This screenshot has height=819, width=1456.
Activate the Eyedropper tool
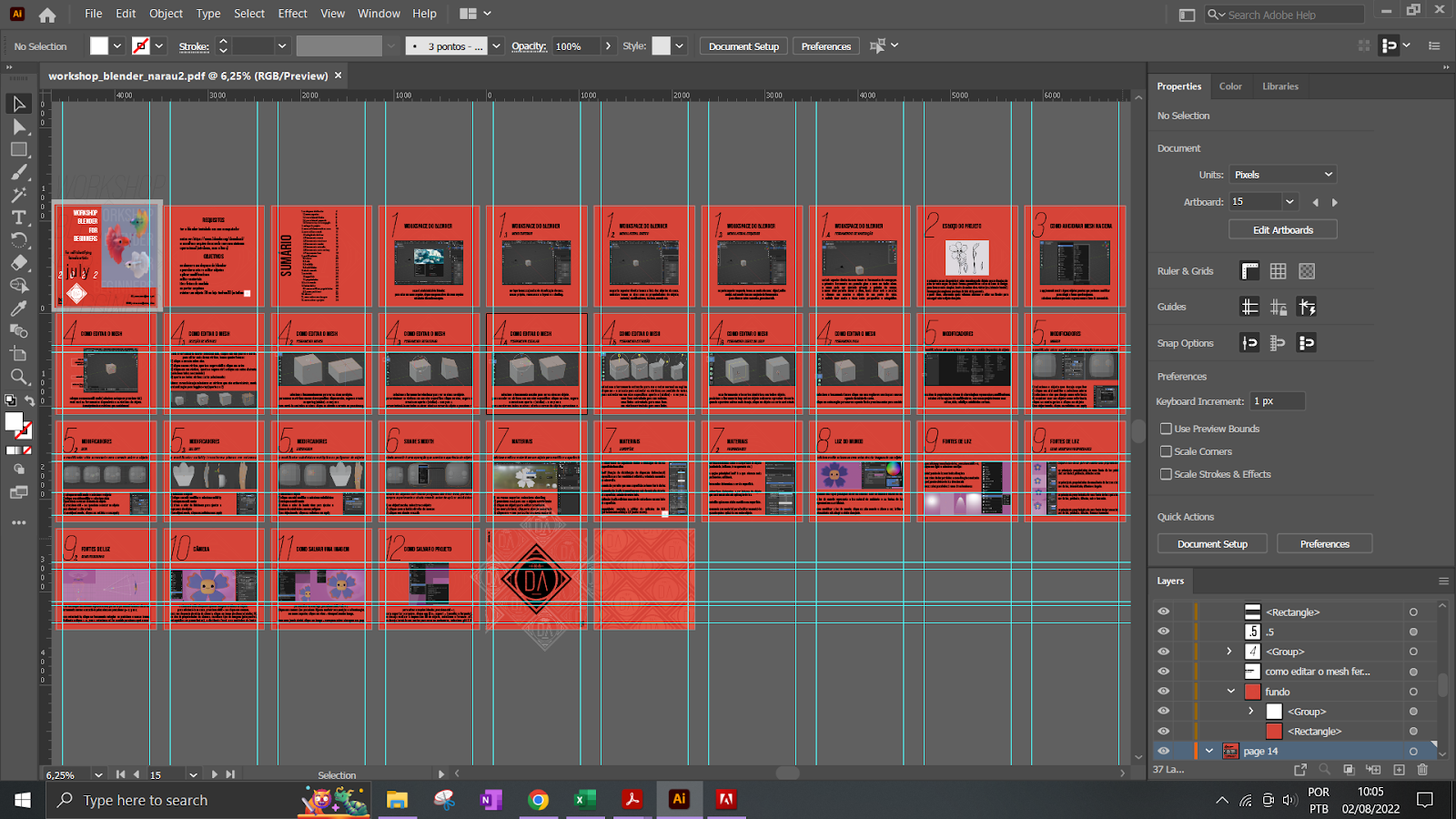coord(18,308)
